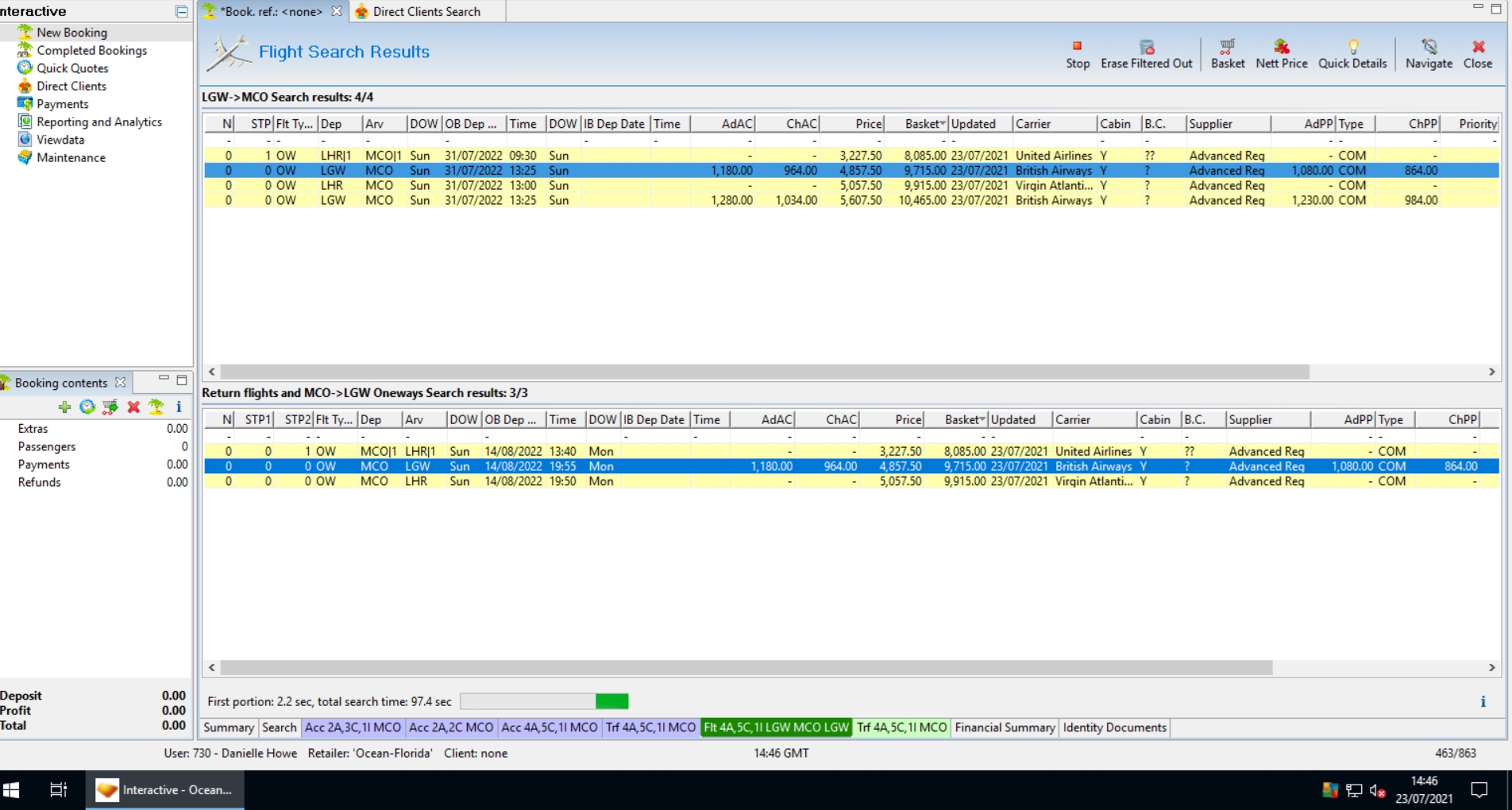This screenshot has height=810, width=1512.
Task: Click left scroll arrow of return results
Action: coord(211,668)
